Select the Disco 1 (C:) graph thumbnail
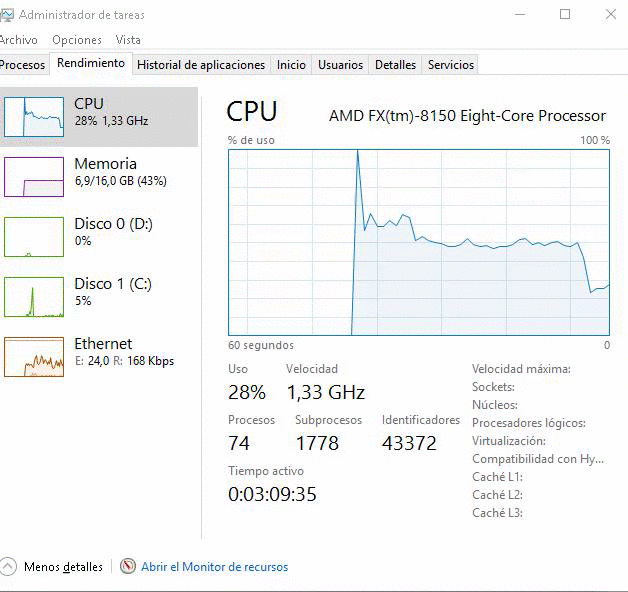The width and height of the screenshot is (628, 592). pos(34,296)
